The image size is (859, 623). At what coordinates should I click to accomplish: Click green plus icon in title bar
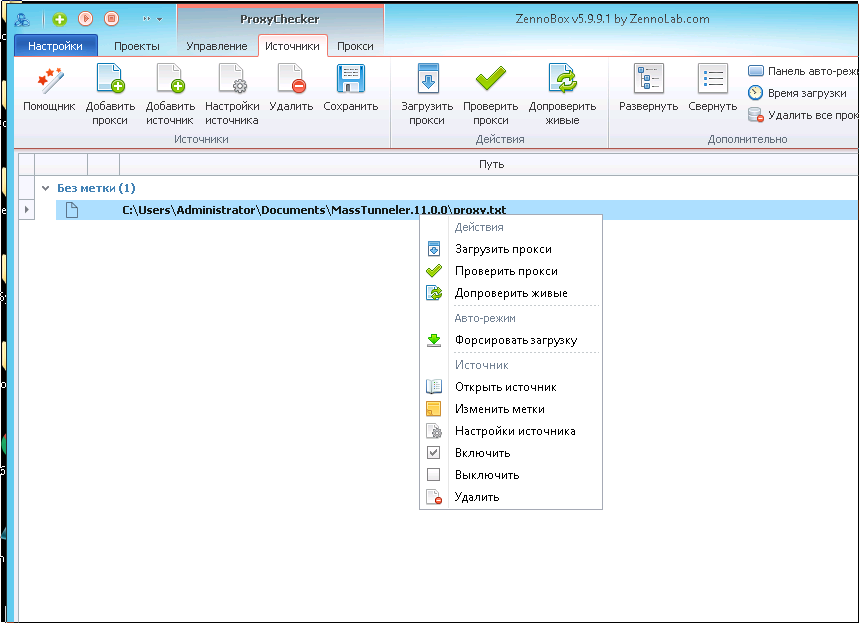pos(59,19)
